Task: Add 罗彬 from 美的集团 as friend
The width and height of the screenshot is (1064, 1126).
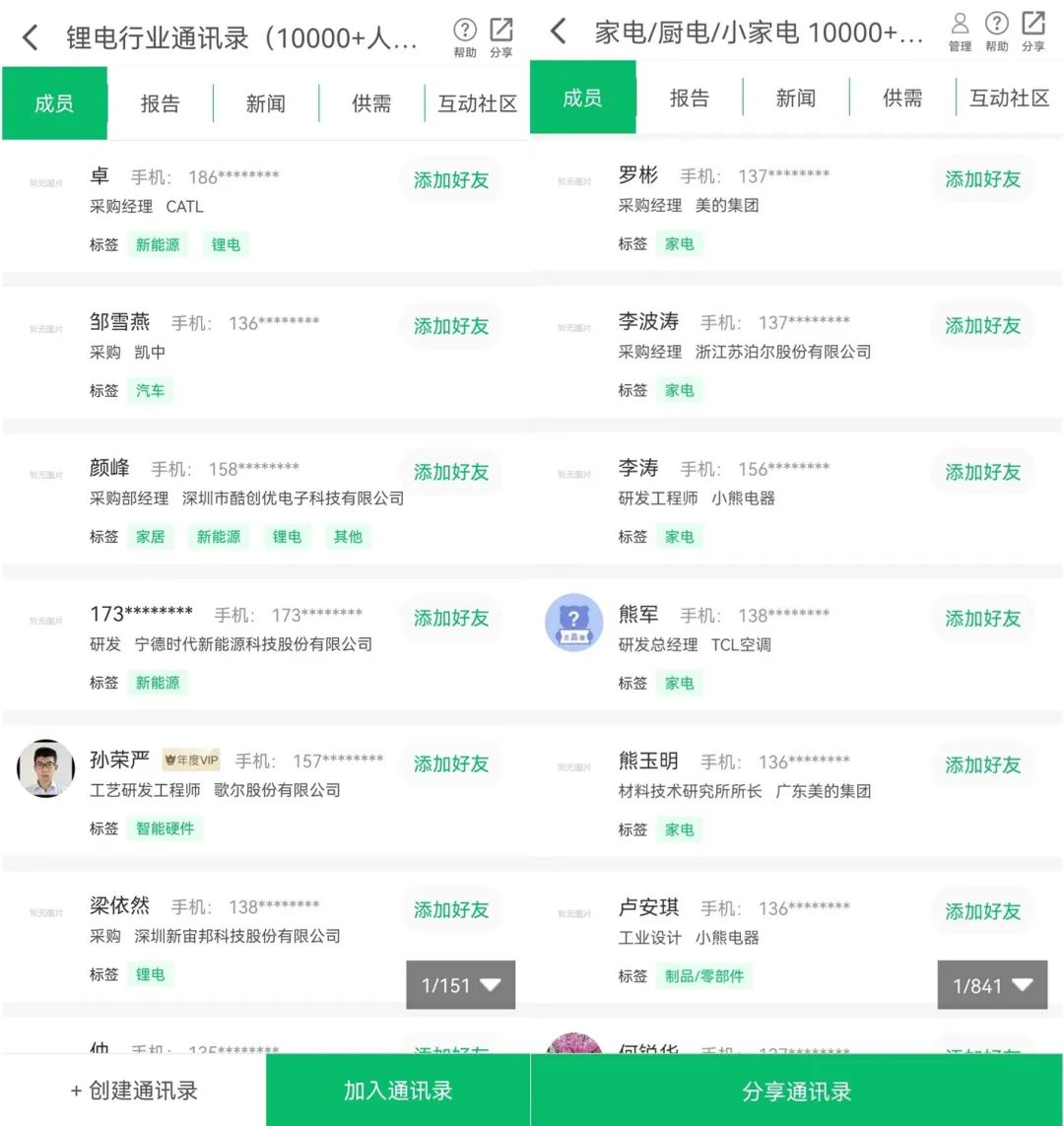Action: (x=982, y=179)
